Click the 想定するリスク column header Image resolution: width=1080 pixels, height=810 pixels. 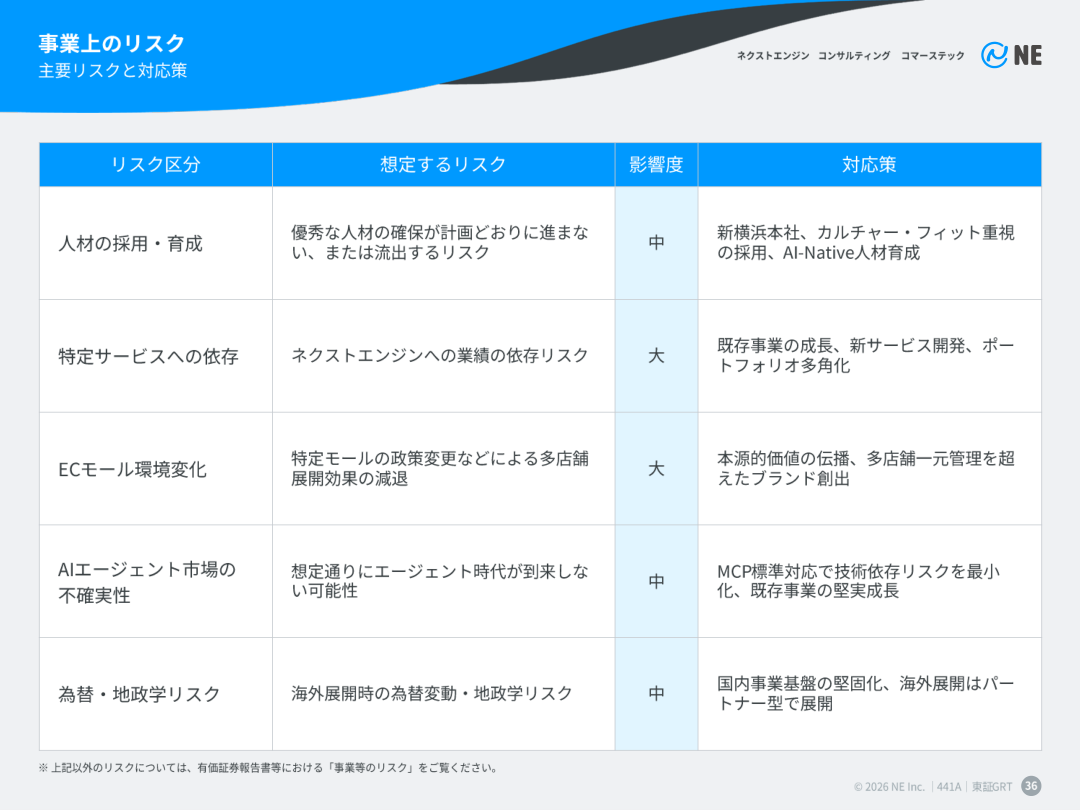point(444,165)
